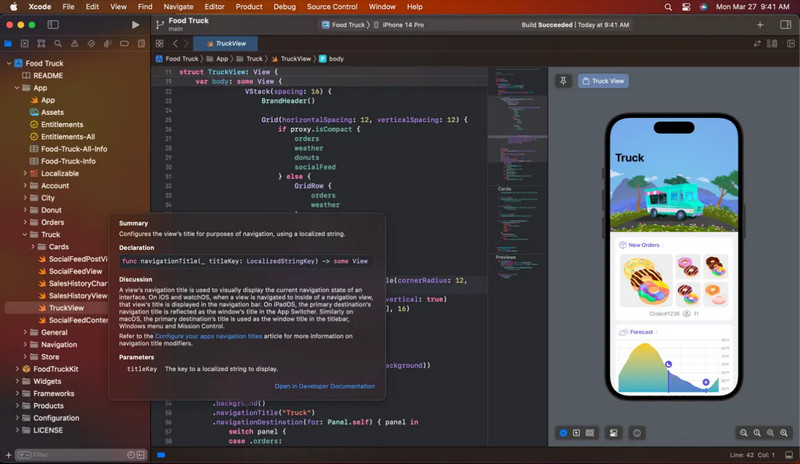Run the project with the play button
800x464 pixels.
click(x=135, y=25)
